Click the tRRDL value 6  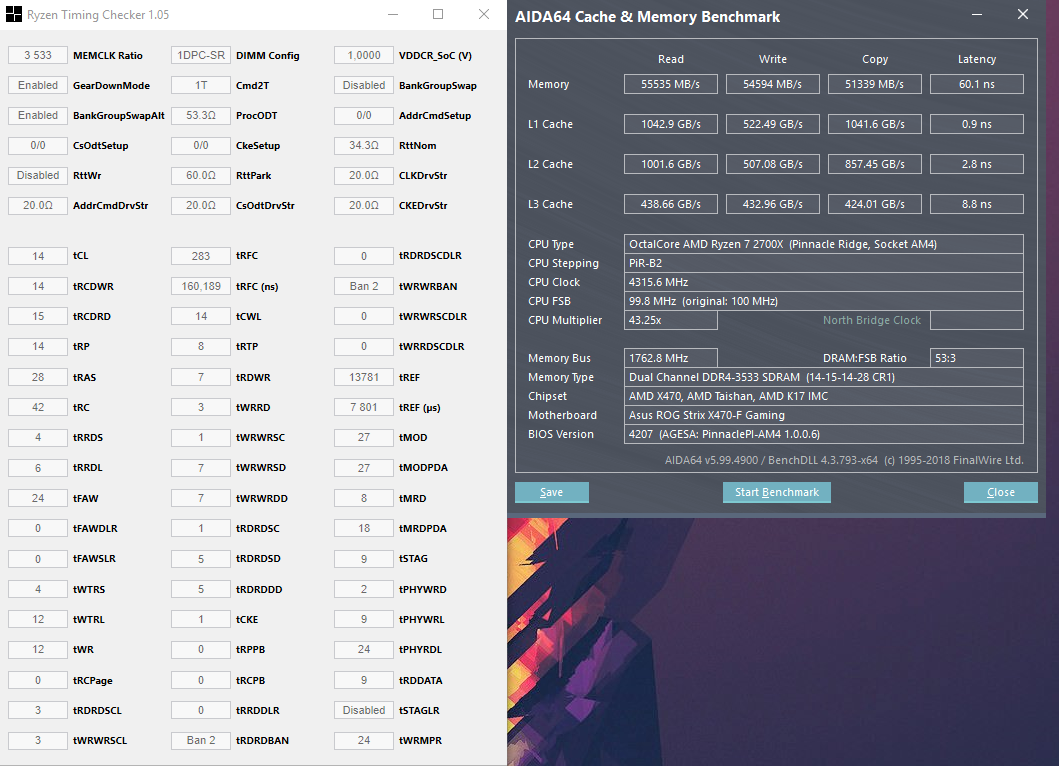coord(38,467)
